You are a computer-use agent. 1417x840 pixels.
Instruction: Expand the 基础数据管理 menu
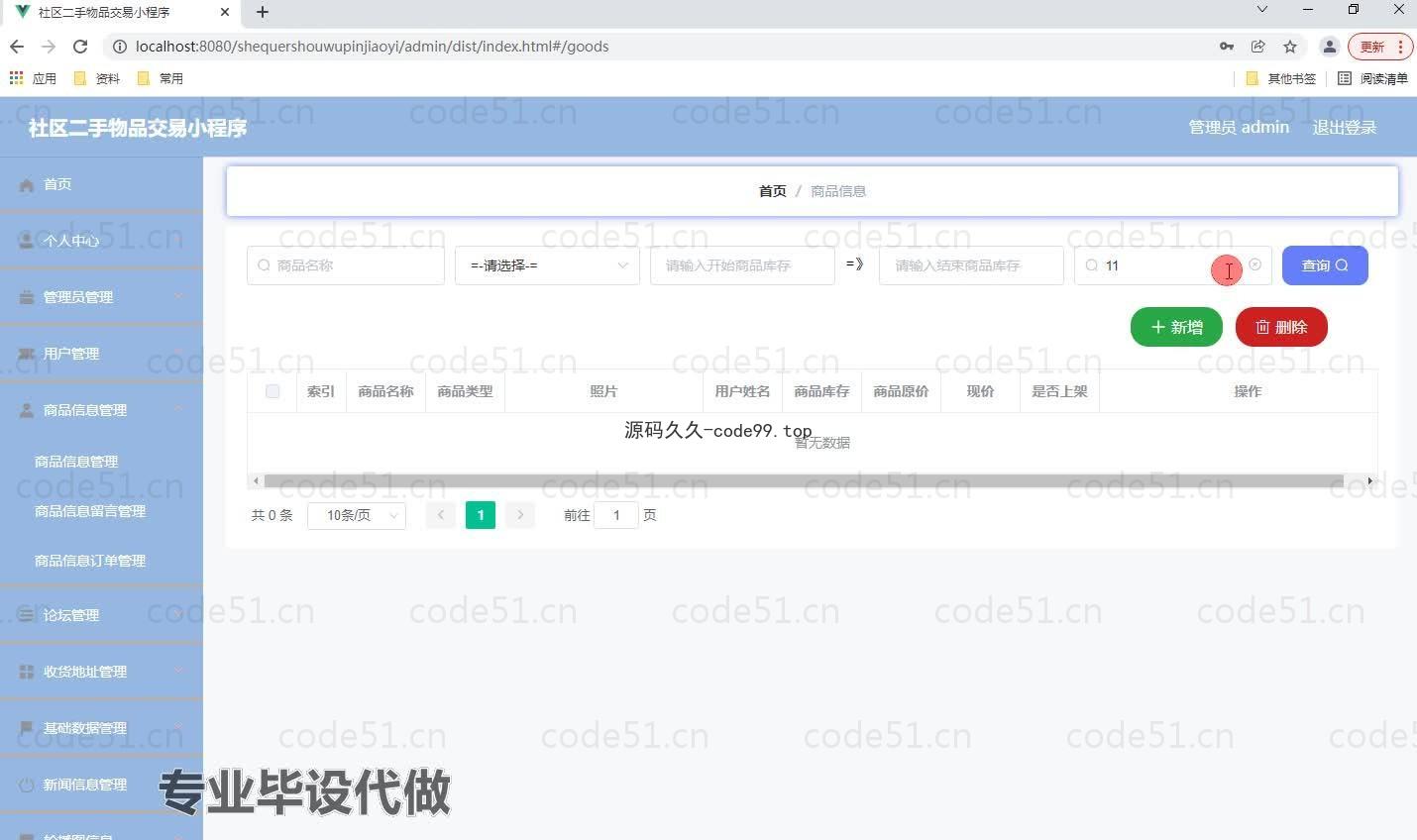pyautogui.click(x=101, y=728)
